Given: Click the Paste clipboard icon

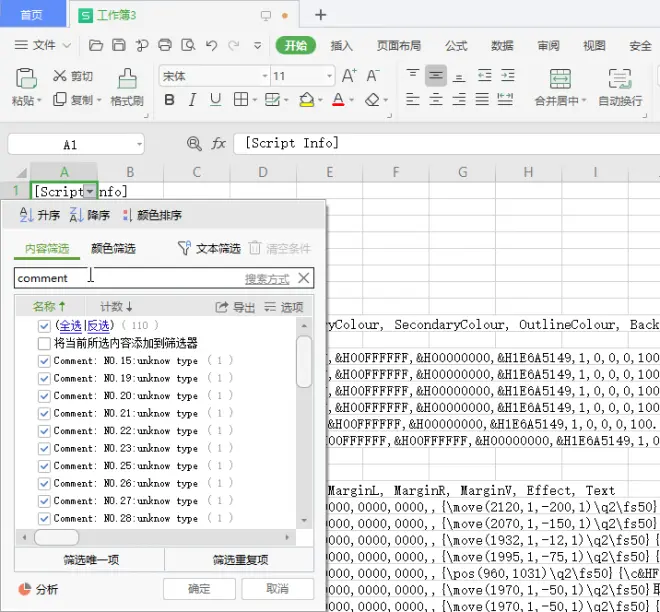Looking at the screenshot, I should click(x=26, y=78).
